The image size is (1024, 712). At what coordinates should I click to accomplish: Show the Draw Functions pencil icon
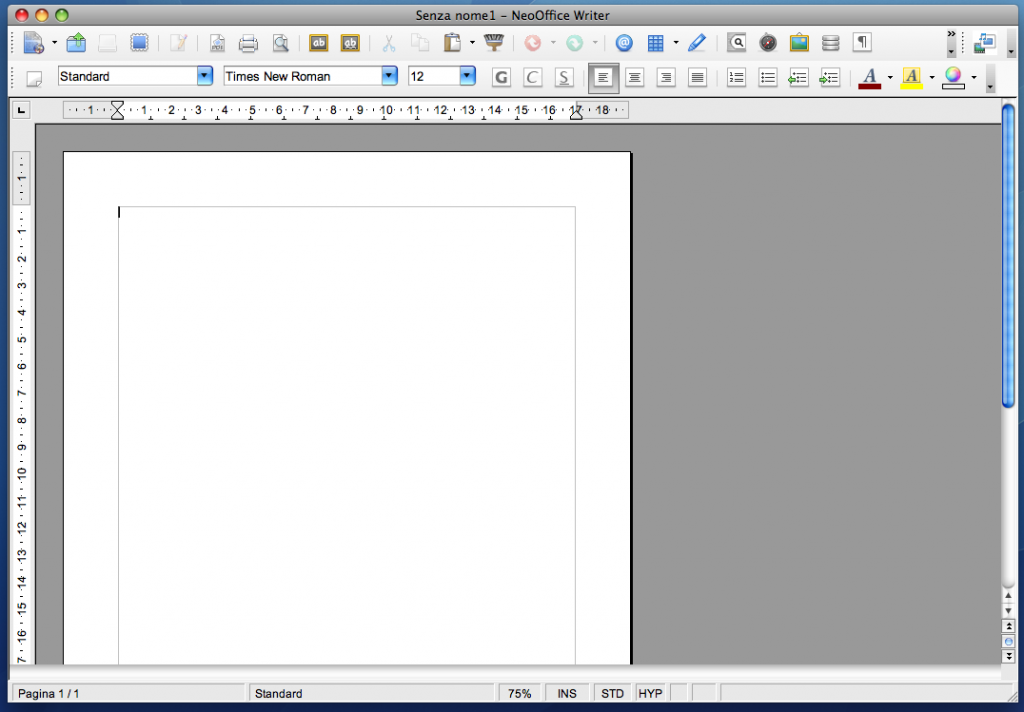pos(697,43)
